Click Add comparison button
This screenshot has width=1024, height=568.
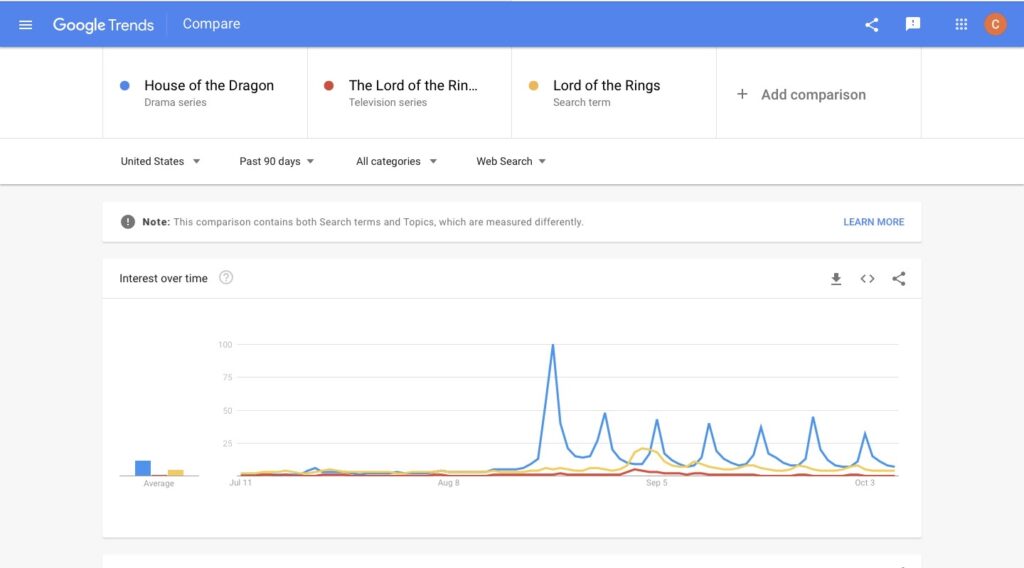point(801,95)
